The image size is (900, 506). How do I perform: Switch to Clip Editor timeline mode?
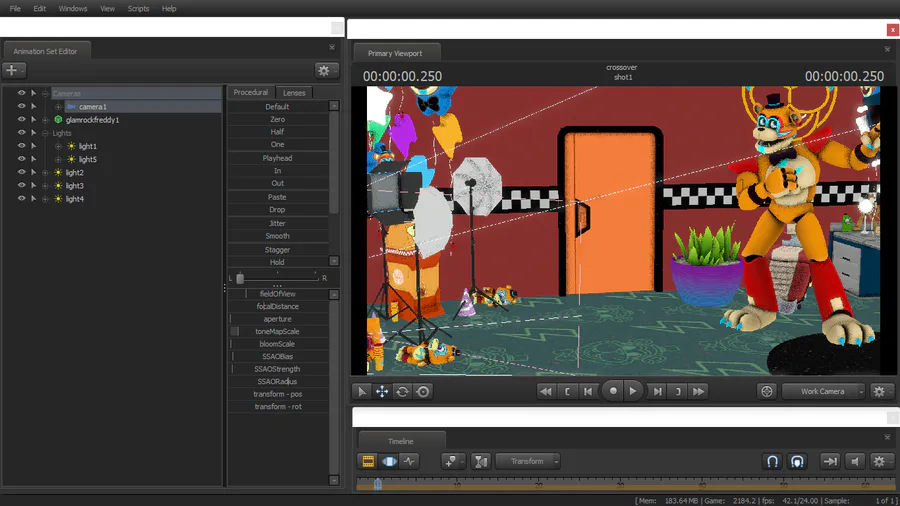pos(368,461)
